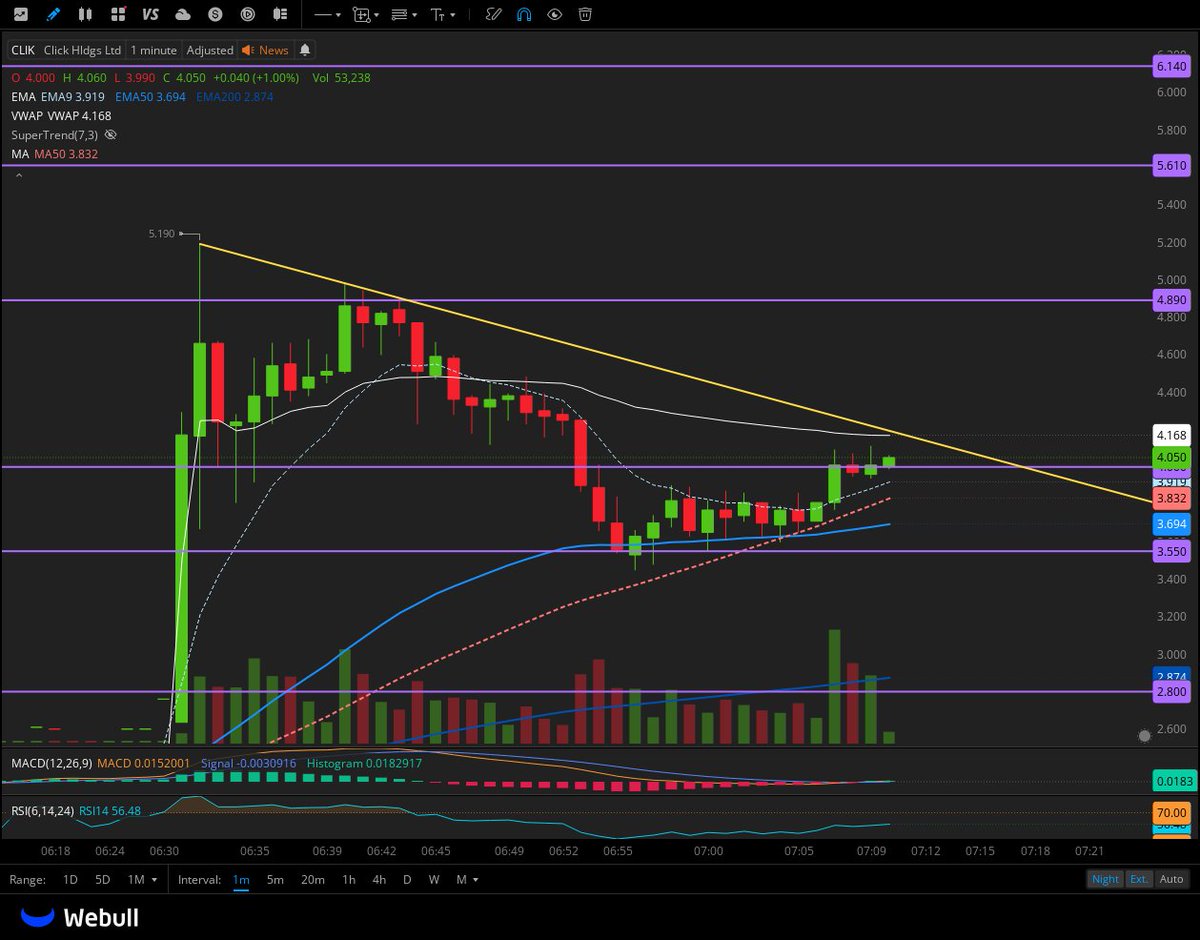
Task: Open the News link
Action: 265,50
